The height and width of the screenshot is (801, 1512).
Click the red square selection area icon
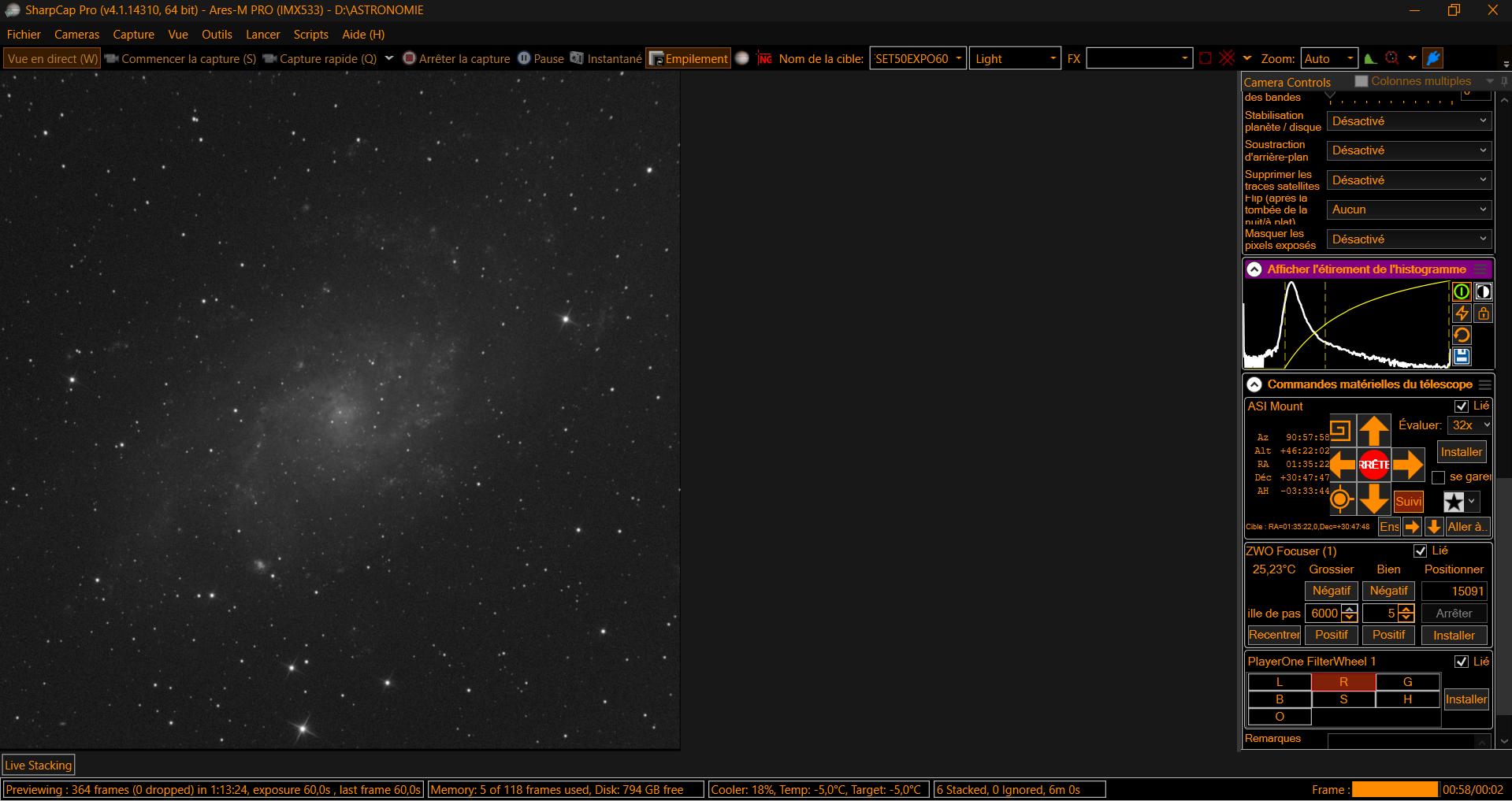1205,58
